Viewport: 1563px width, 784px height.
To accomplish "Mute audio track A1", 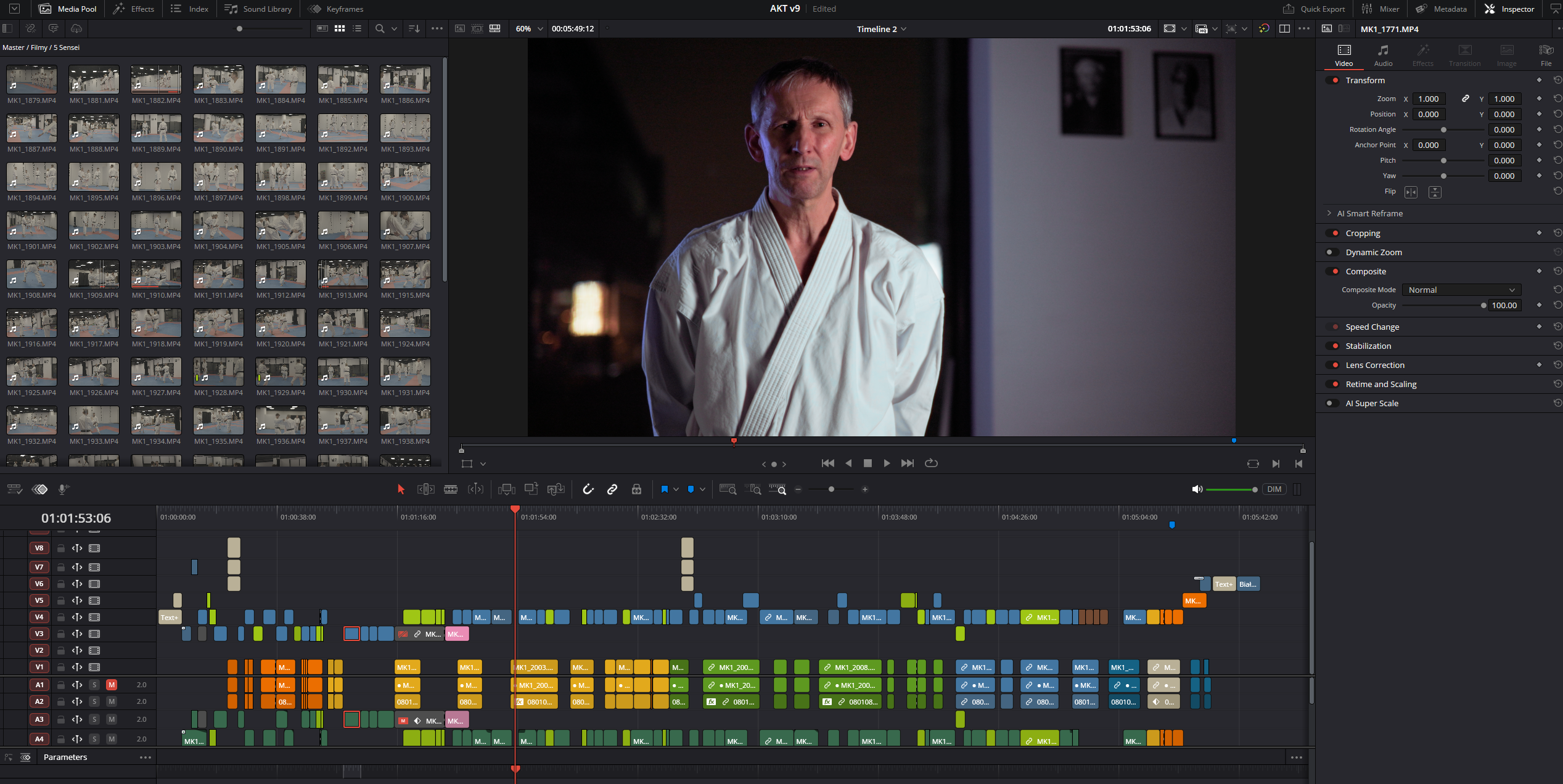I will (x=111, y=685).
